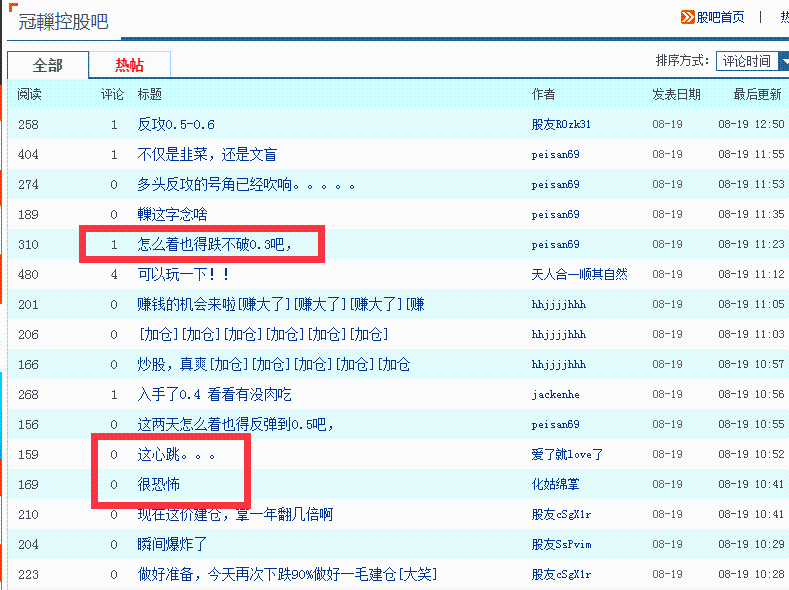
Task: Open post 多头反攻的号角已经吹响
Action: (246, 185)
